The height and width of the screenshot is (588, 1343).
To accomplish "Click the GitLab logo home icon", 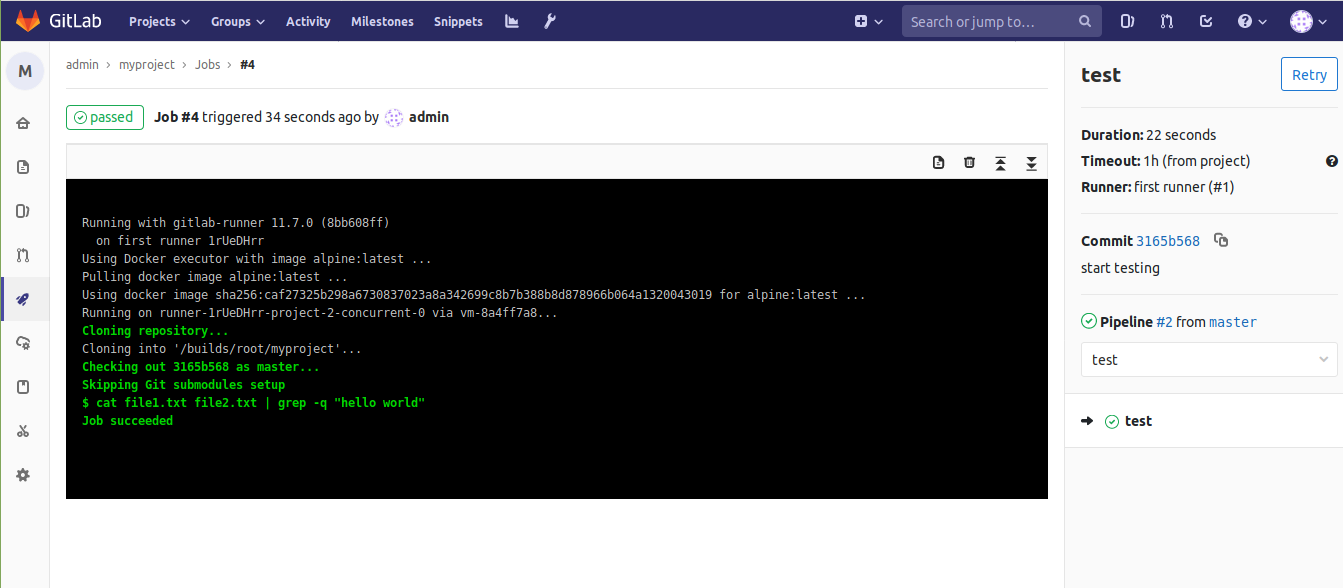I will pyautogui.click(x=29, y=20).
